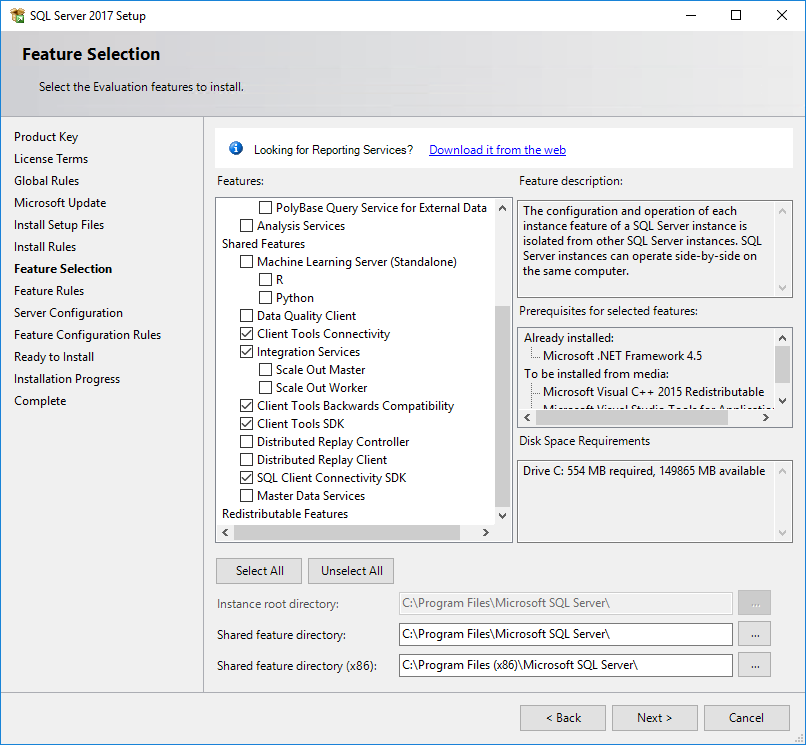Click the Features list scroll left arrow
806x745 pixels.
pyautogui.click(x=225, y=533)
